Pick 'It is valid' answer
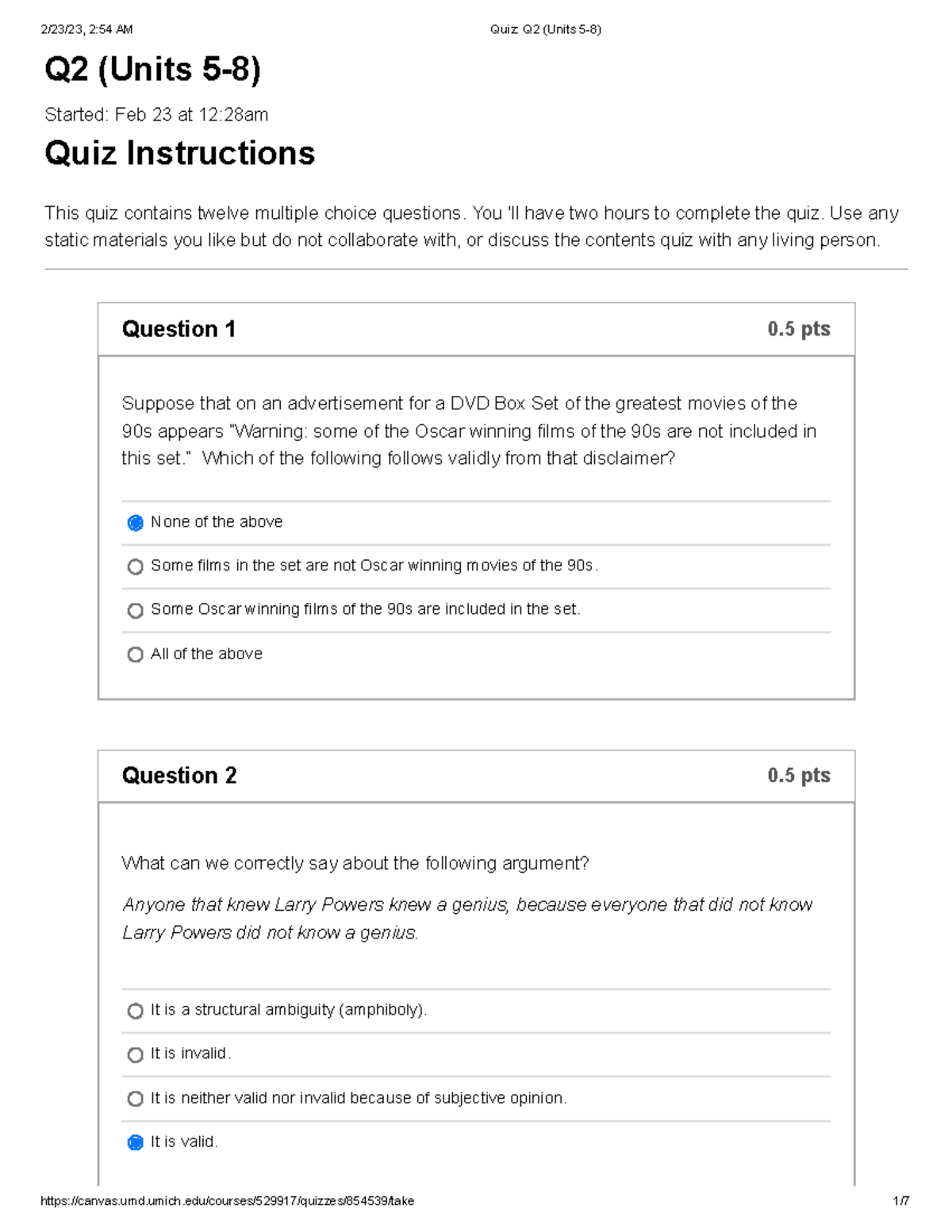Image resolution: width=952 pixels, height=1232 pixels. [x=135, y=1143]
